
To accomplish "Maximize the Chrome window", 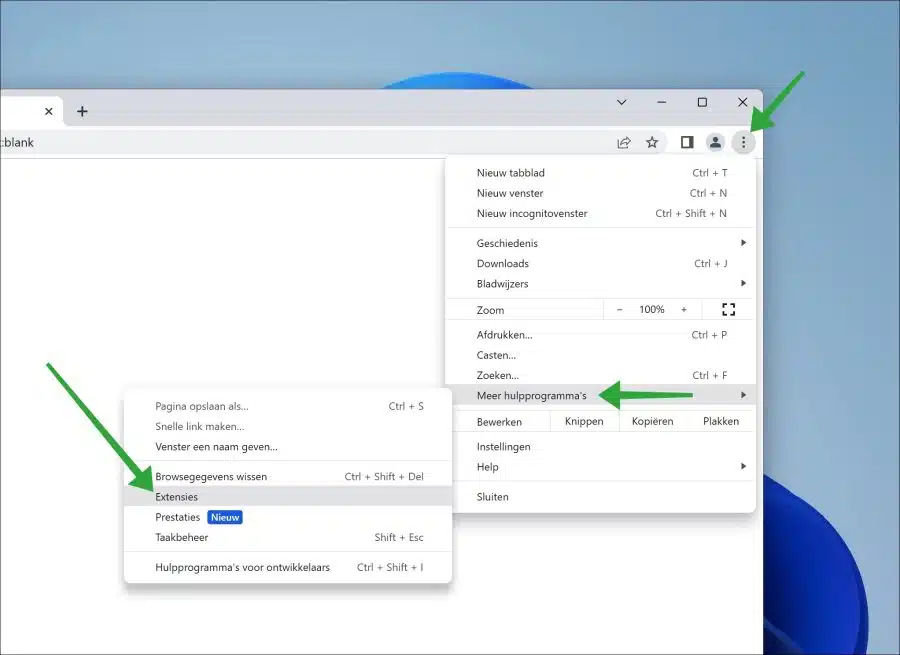I will 702,102.
